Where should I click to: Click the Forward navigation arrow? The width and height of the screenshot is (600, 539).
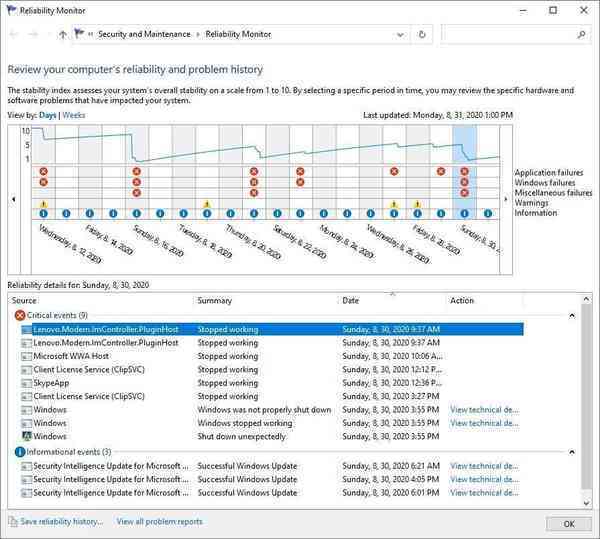(x=34, y=34)
